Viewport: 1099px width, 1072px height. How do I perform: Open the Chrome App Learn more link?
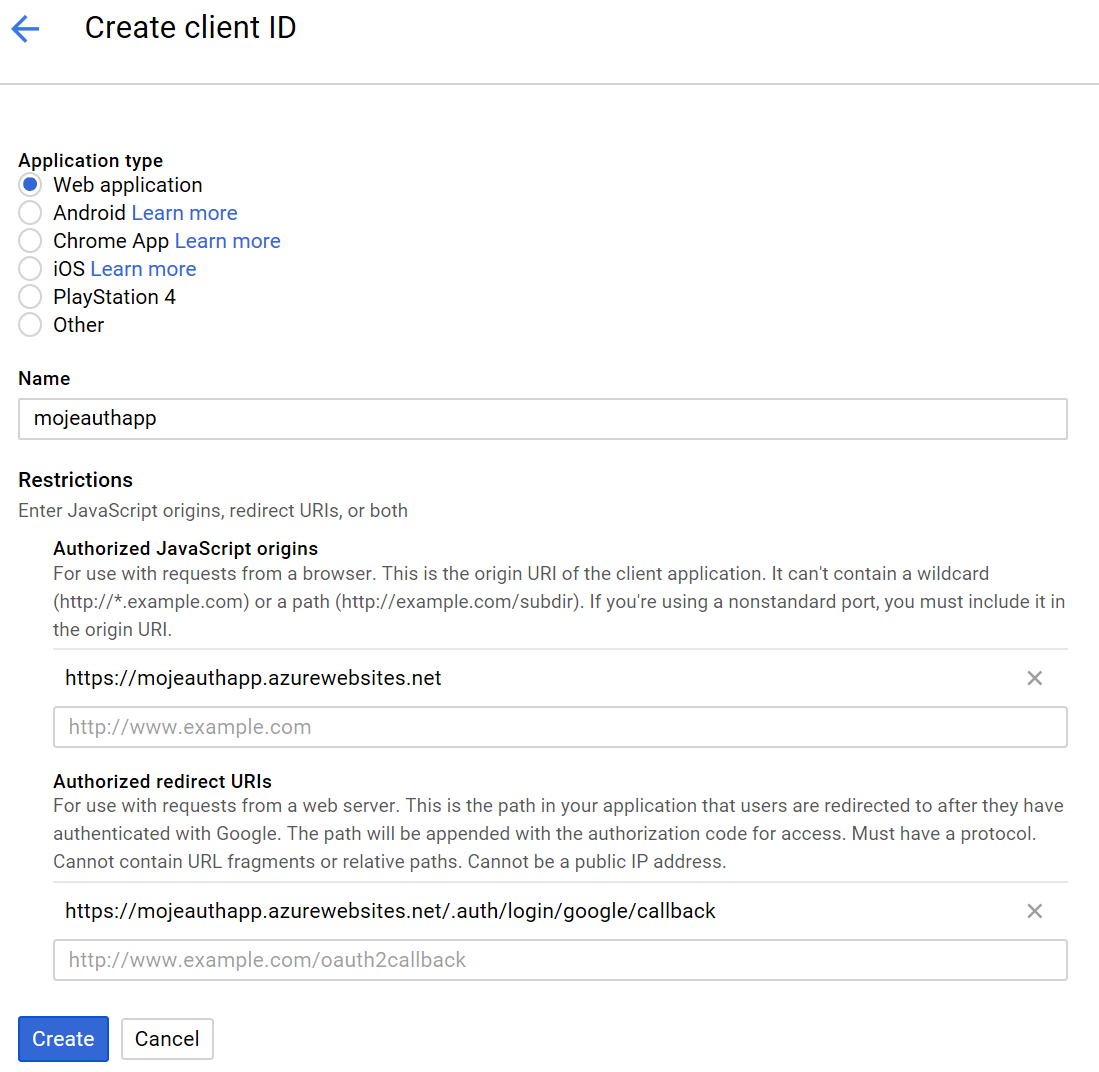tap(227, 241)
